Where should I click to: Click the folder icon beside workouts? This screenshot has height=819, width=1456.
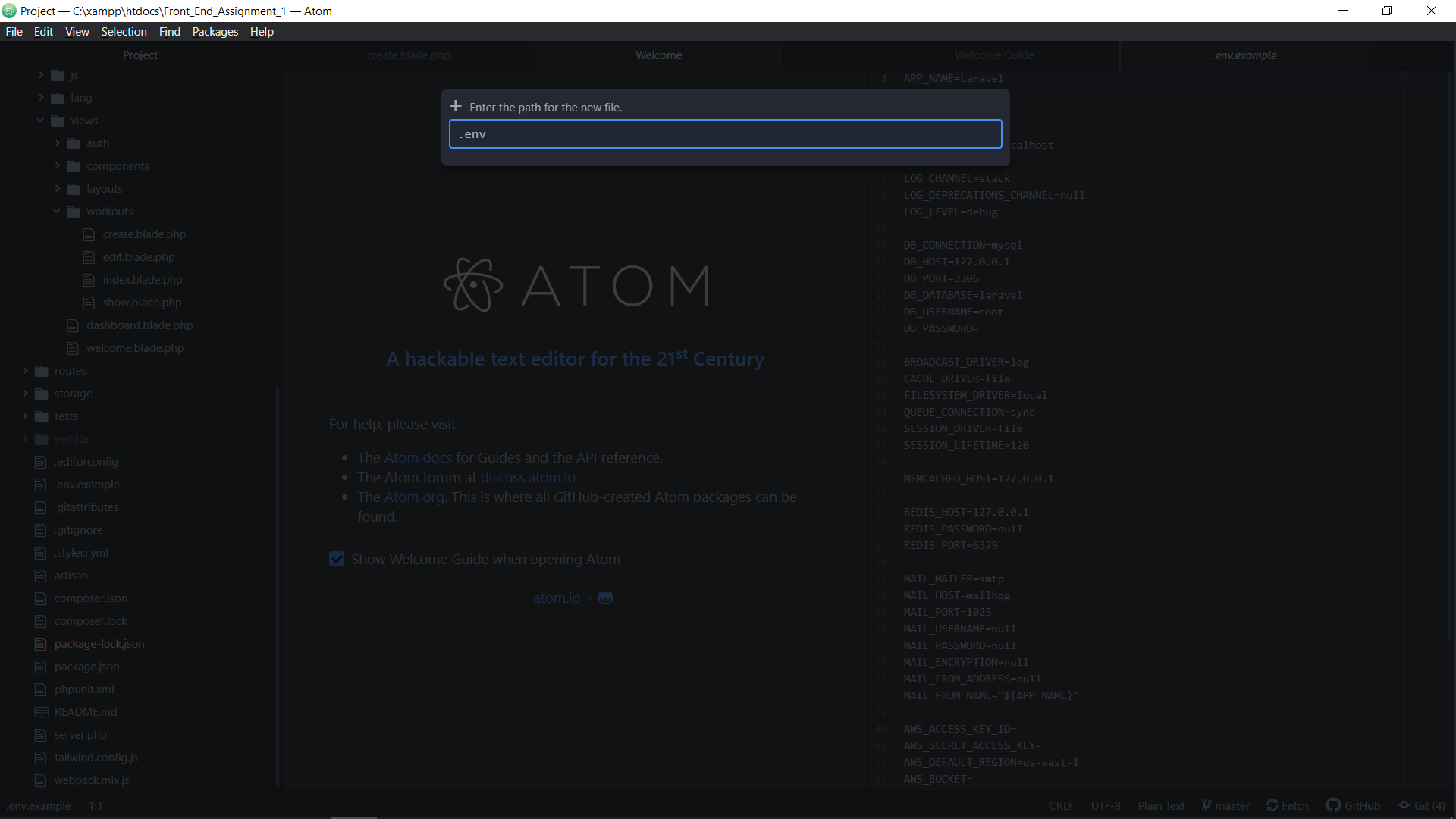[74, 212]
